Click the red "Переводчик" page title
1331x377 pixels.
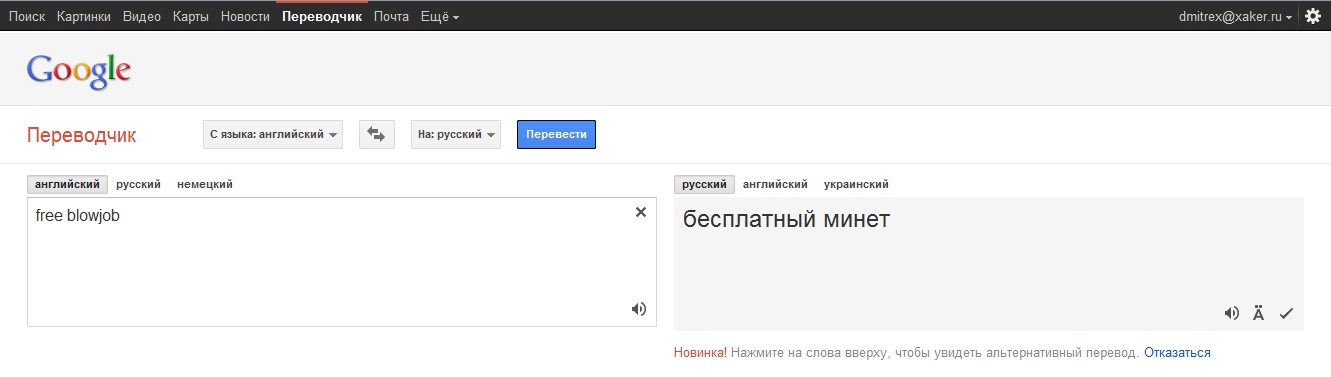(x=82, y=135)
